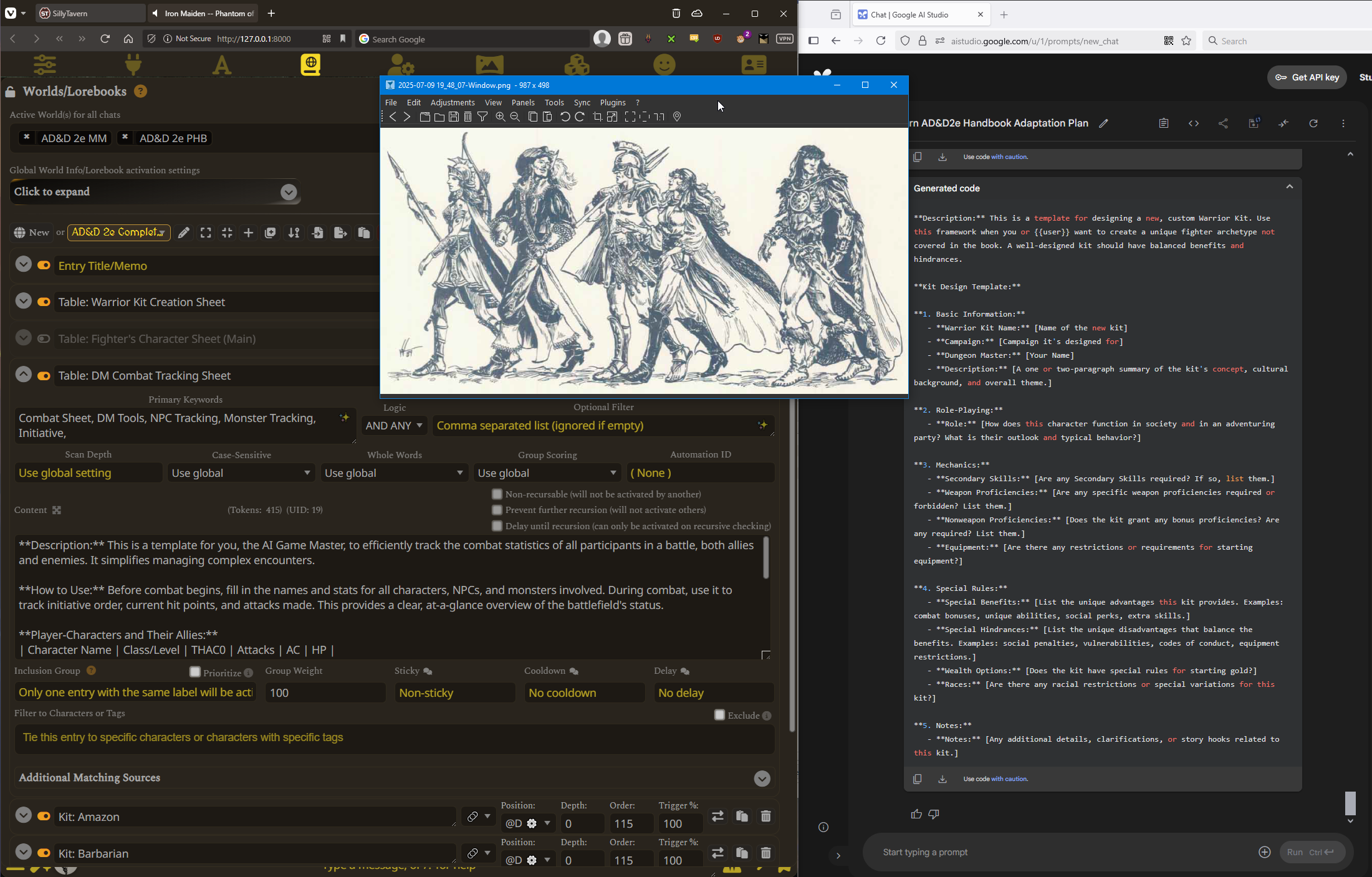Open the Panels menu in image viewer
Image resolution: width=1372 pixels, height=877 pixels.
(x=523, y=102)
